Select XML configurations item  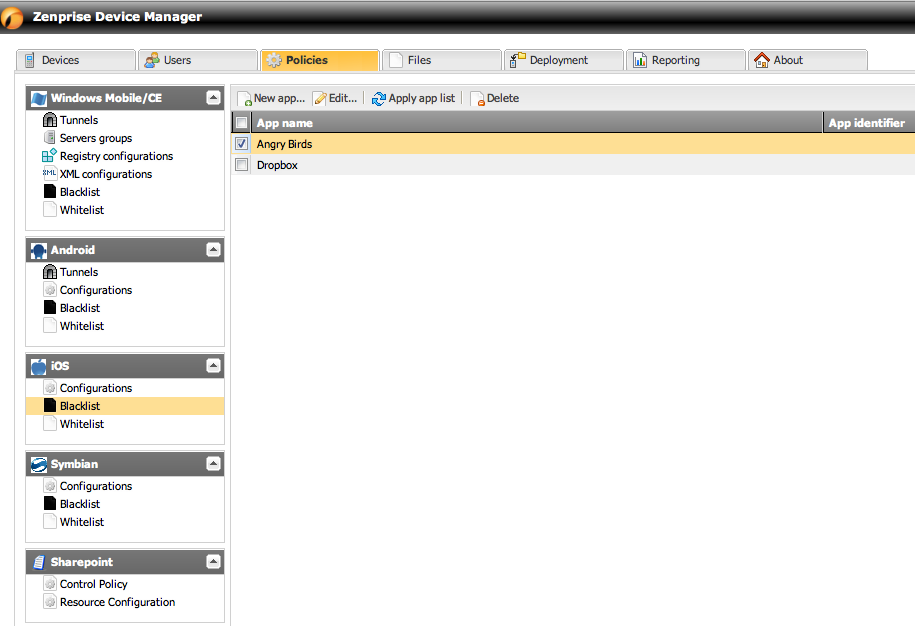coord(105,174)
